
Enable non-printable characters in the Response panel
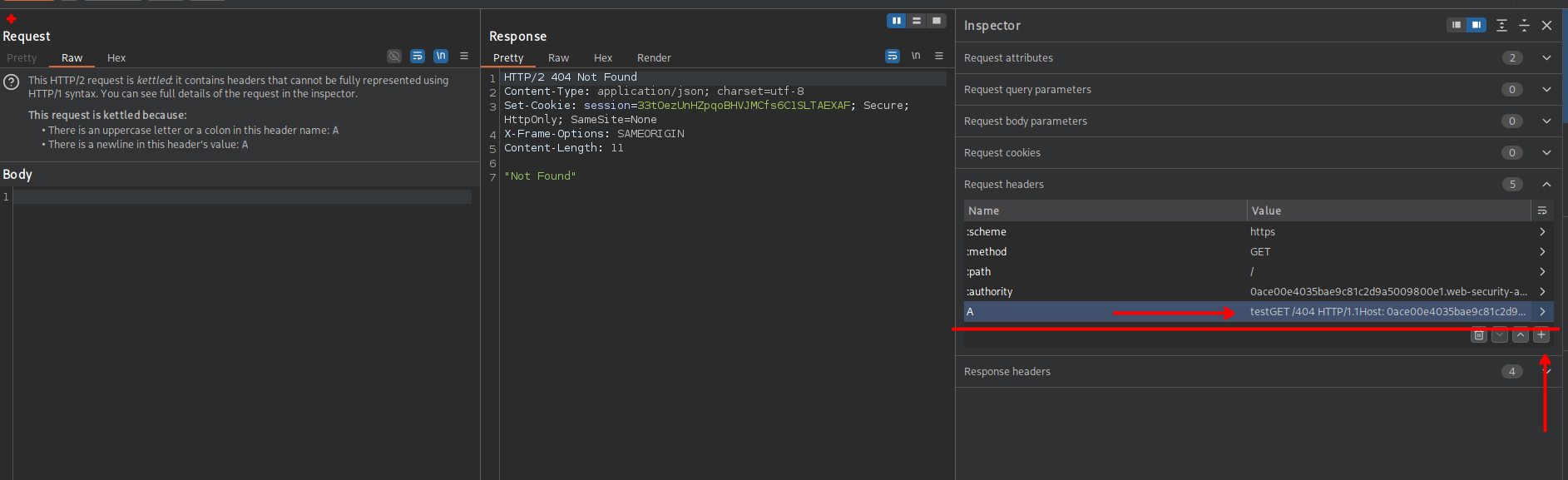click(x=916, y=57)
